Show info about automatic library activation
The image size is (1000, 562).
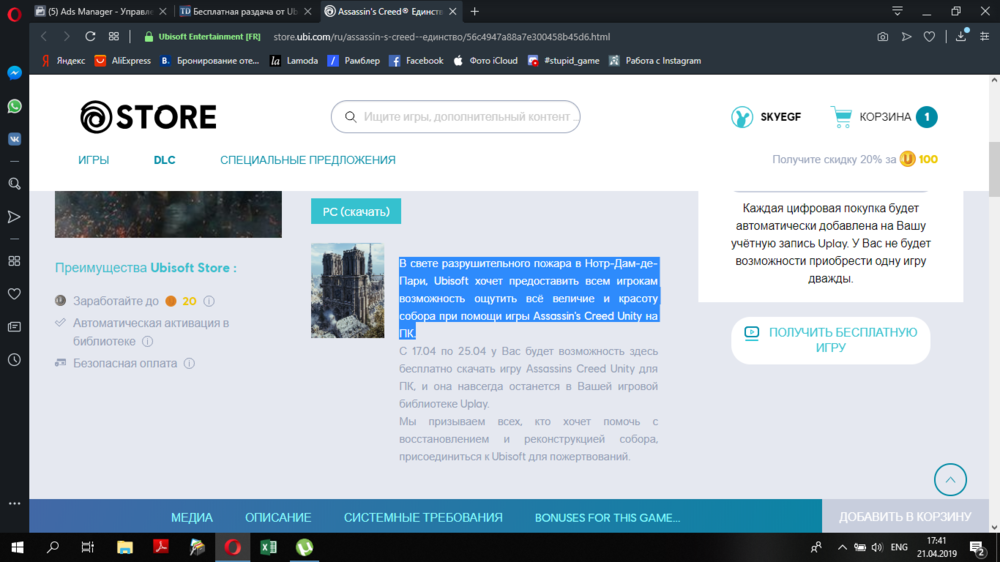(x=147, y=341)
